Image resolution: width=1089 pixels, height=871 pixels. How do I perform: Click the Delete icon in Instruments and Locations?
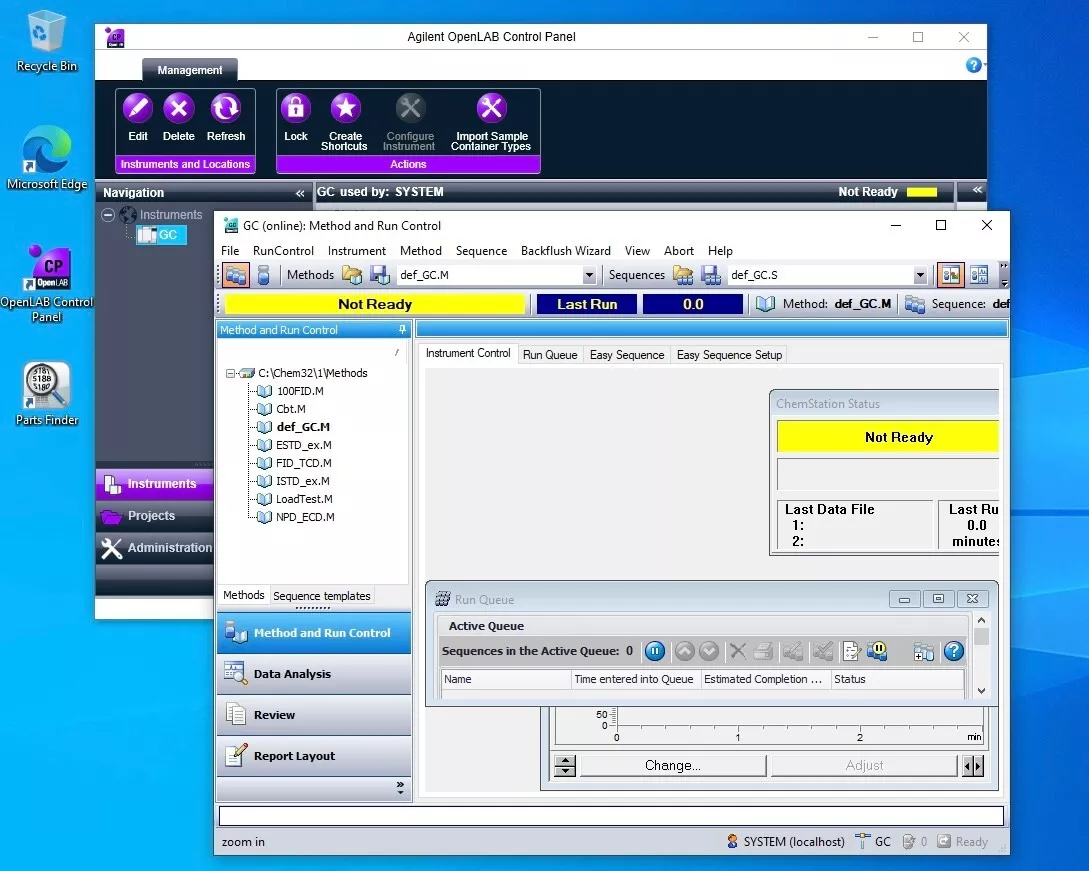pos(178,108)
